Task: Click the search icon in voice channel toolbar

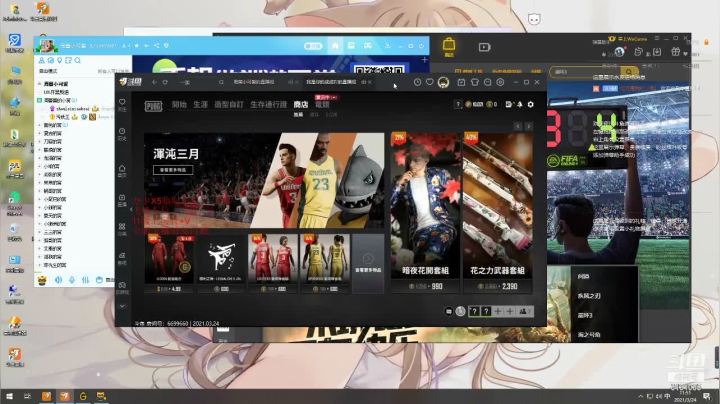Action: (78, 61)
